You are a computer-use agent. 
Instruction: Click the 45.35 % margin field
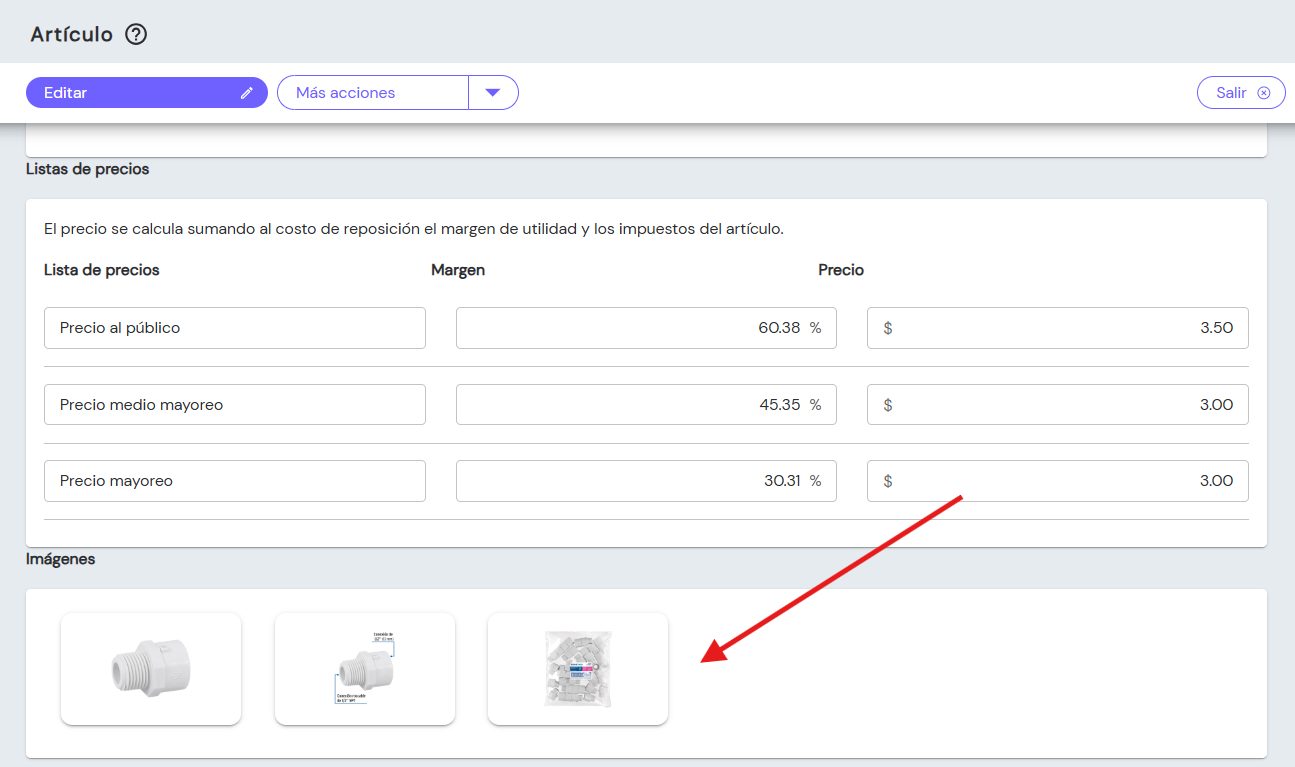[646, 405]
